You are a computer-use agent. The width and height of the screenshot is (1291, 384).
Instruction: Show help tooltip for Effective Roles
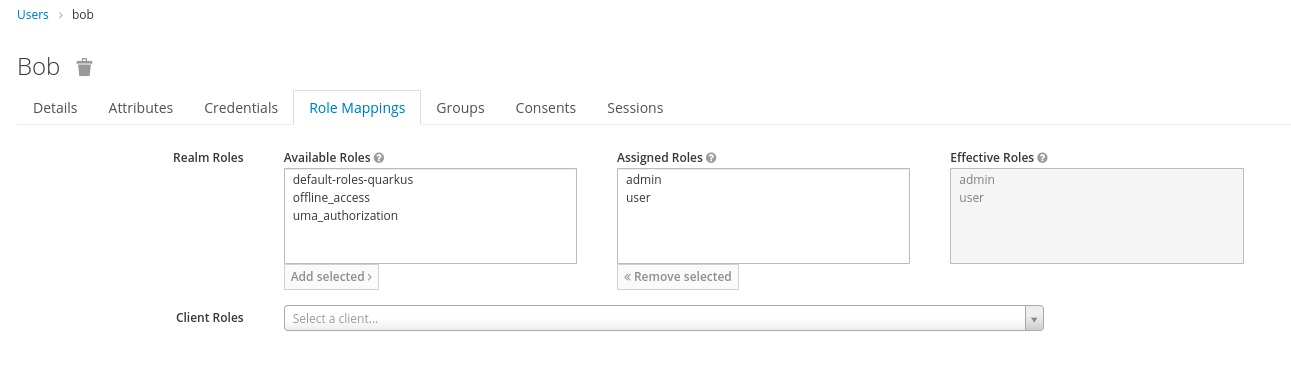point(1043,158)
